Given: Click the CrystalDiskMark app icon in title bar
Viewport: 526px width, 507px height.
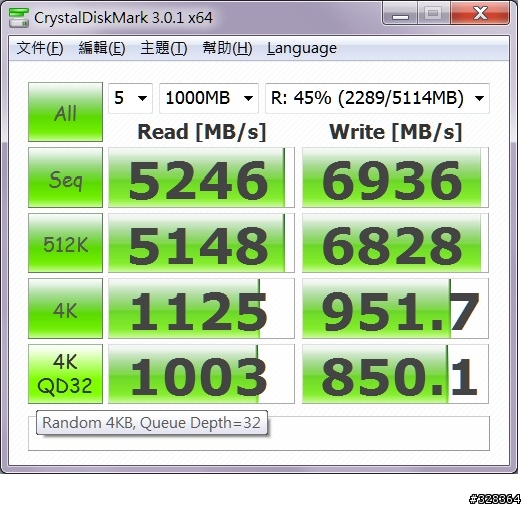Looking at the screenshot, I should [19, 17].
